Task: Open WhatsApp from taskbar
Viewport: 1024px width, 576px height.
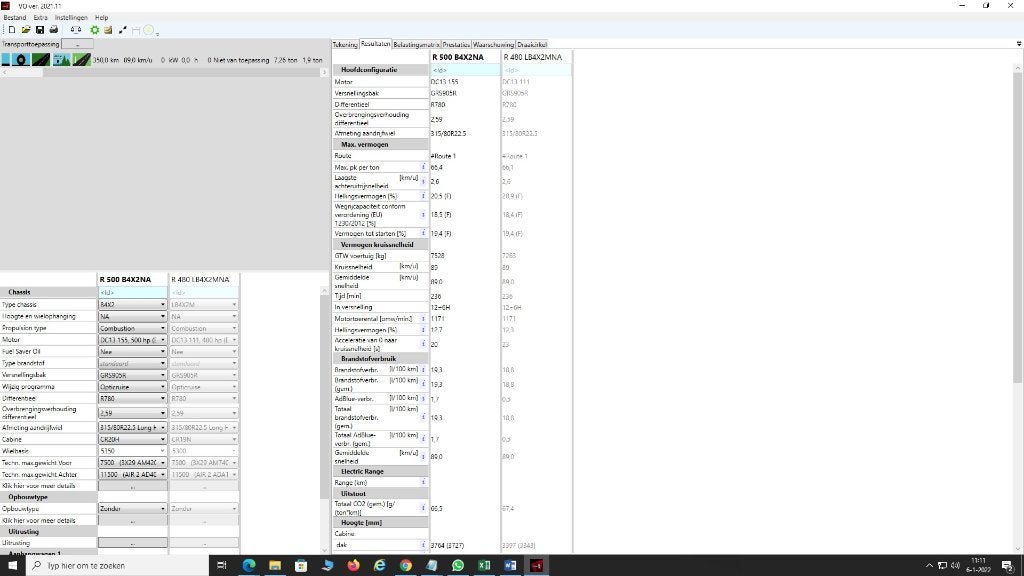Action: tap(458, 566)
